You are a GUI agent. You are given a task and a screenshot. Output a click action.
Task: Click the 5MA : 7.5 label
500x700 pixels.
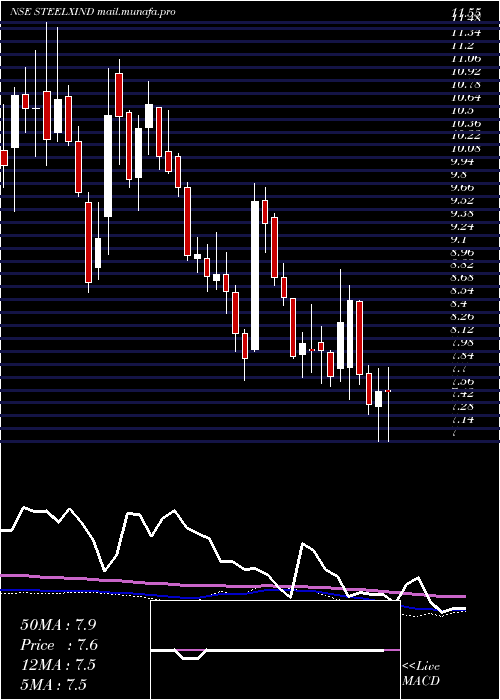pos(54,684)
